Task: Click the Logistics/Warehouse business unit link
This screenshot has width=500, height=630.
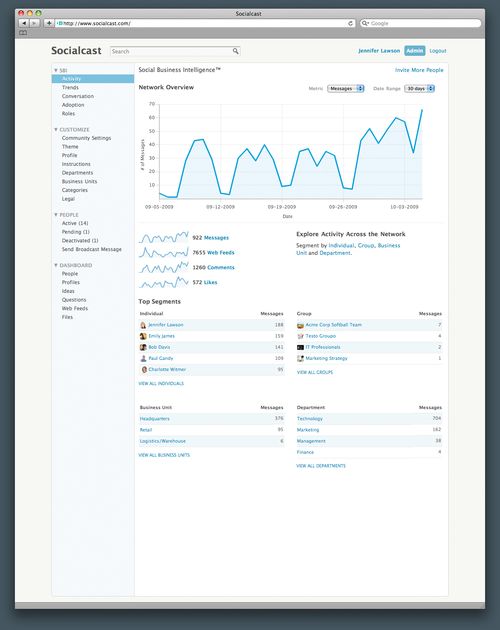Action: pyautogui.click(x=162, y=441)
